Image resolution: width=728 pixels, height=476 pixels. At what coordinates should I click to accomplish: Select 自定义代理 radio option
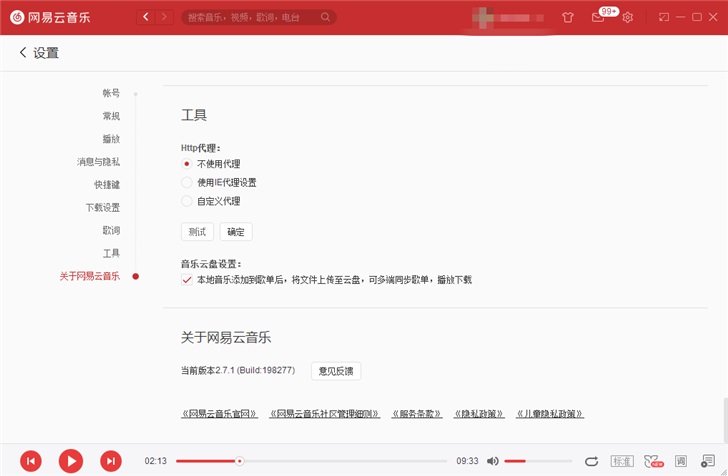pos(186,201)
